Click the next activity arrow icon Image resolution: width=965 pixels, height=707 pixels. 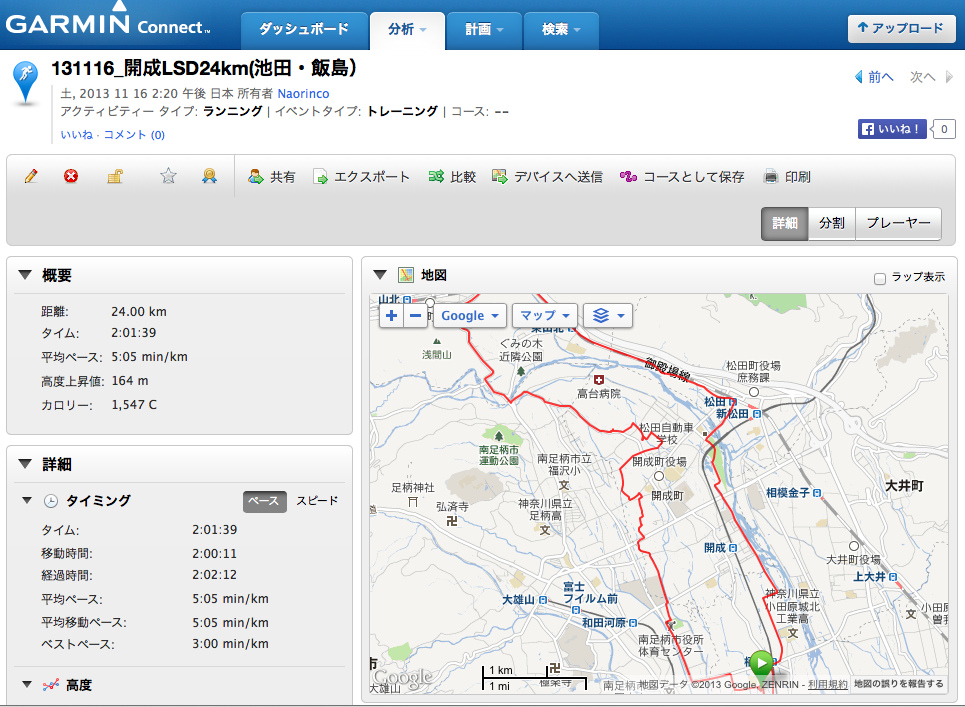coord(950,77)
